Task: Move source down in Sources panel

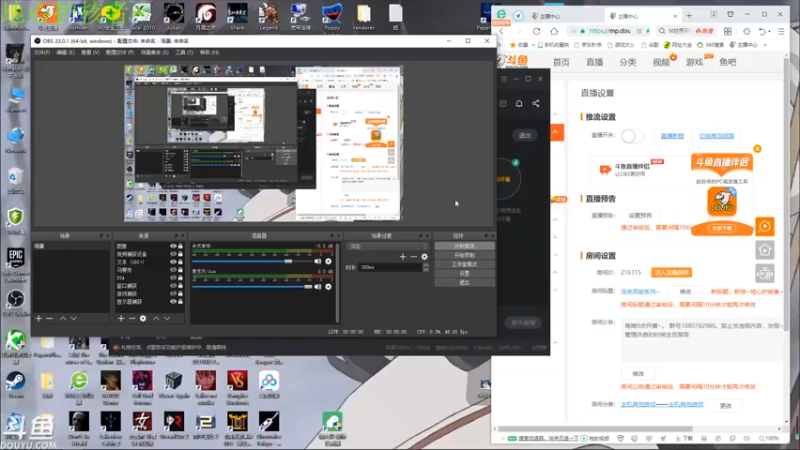Action: 167,318
